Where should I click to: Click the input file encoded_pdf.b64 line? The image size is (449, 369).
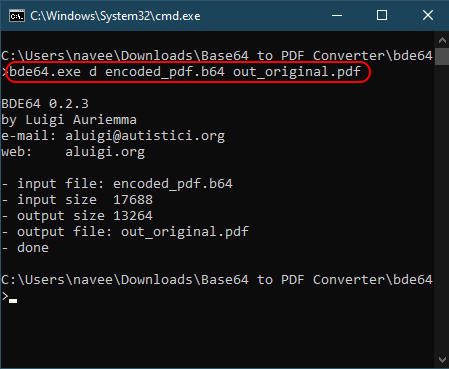pyautogui.click(x=117, y=184)
